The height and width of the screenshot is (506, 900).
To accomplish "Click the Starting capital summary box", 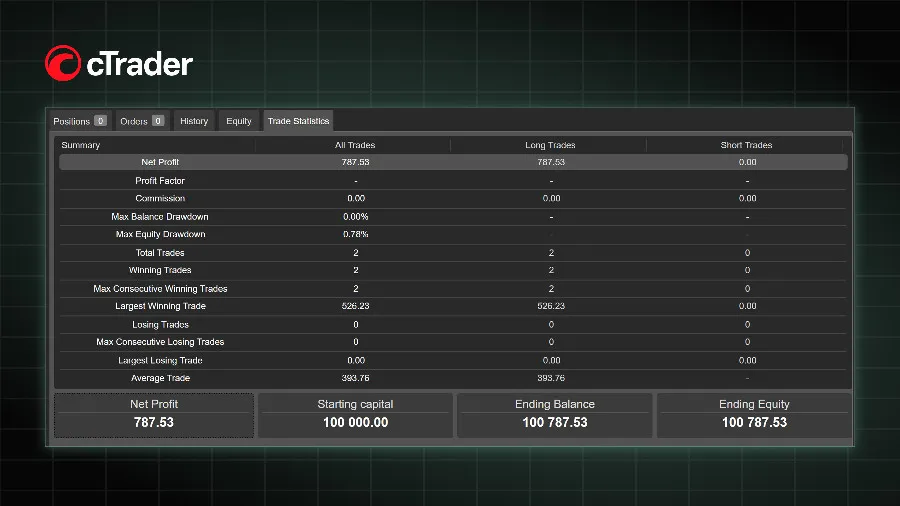I will (x=355, y=415).
